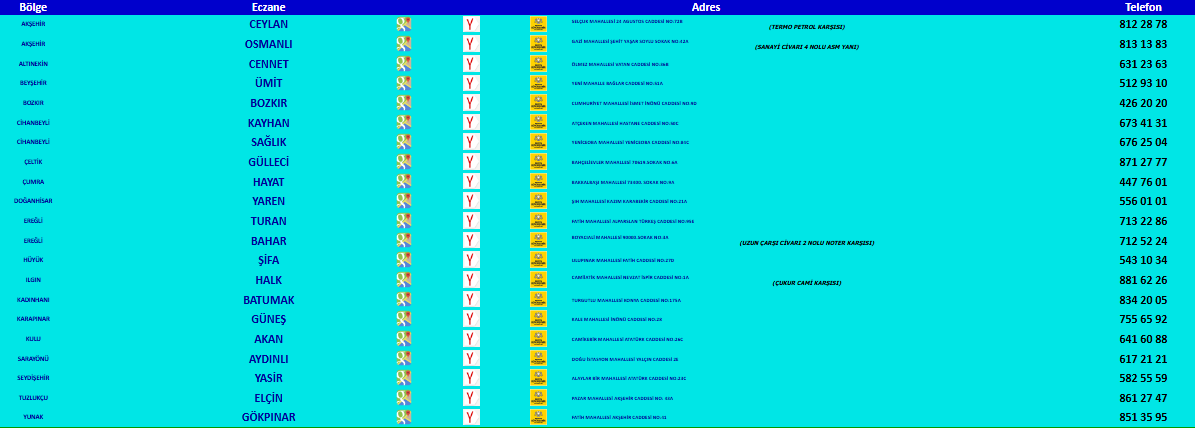Open Yandex map for SAĞLIK pharmacy

point(471,142)
